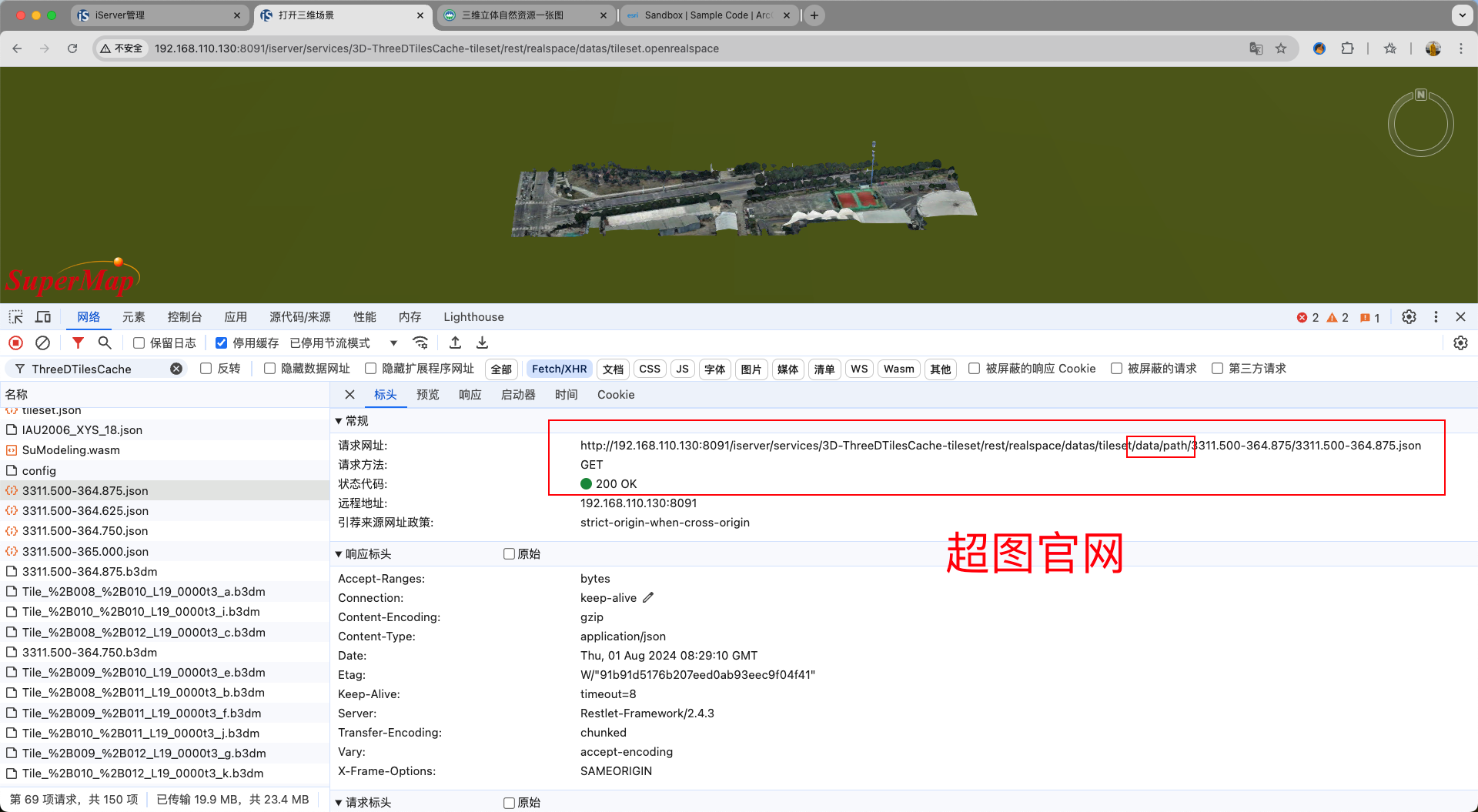
Task: Open network conditions wifi icon
Action: (420, 343)
